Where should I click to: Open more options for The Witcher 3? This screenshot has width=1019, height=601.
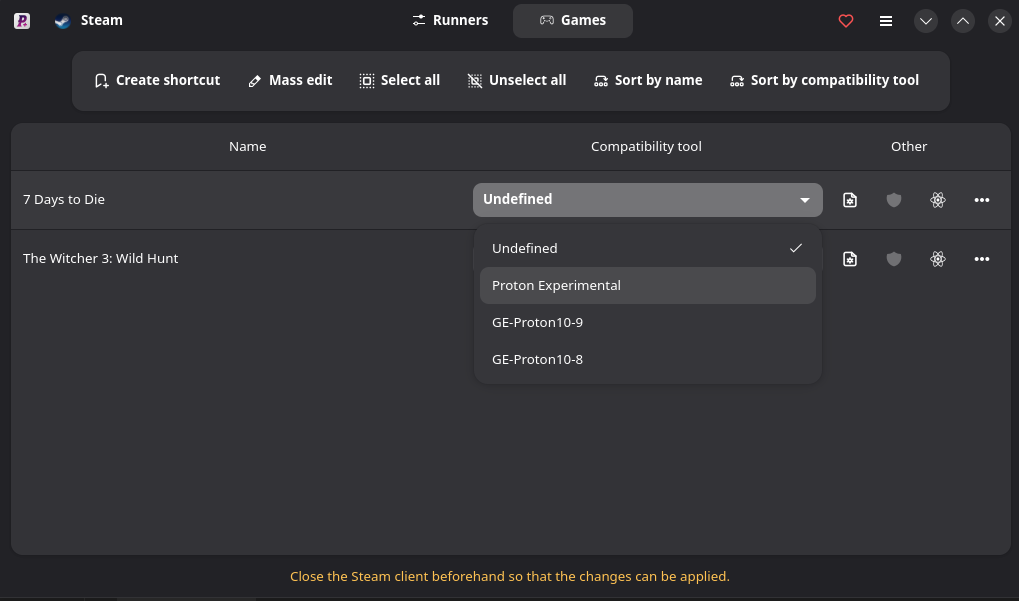pyautogui.click(x=982, y=259)
